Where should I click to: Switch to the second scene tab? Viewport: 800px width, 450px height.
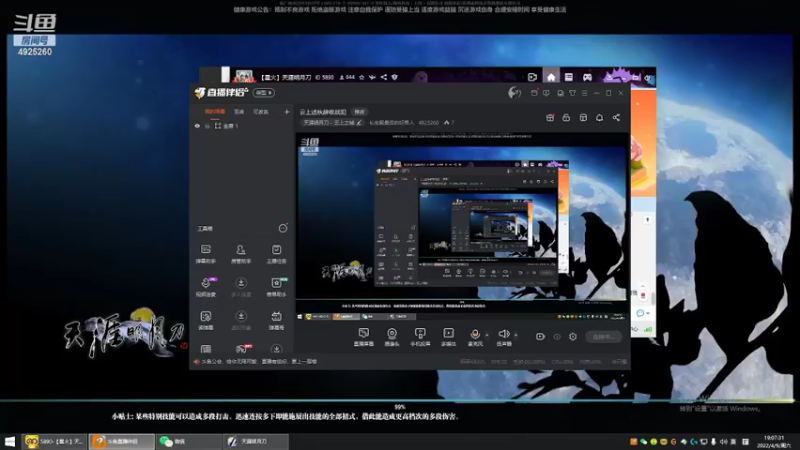(x=239, y=112)
